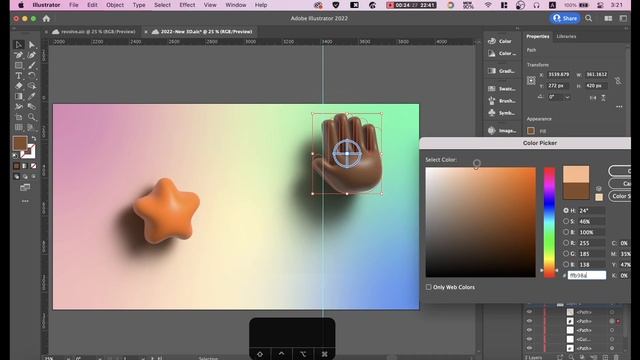Open the Effect menu

tap(187, 5)
